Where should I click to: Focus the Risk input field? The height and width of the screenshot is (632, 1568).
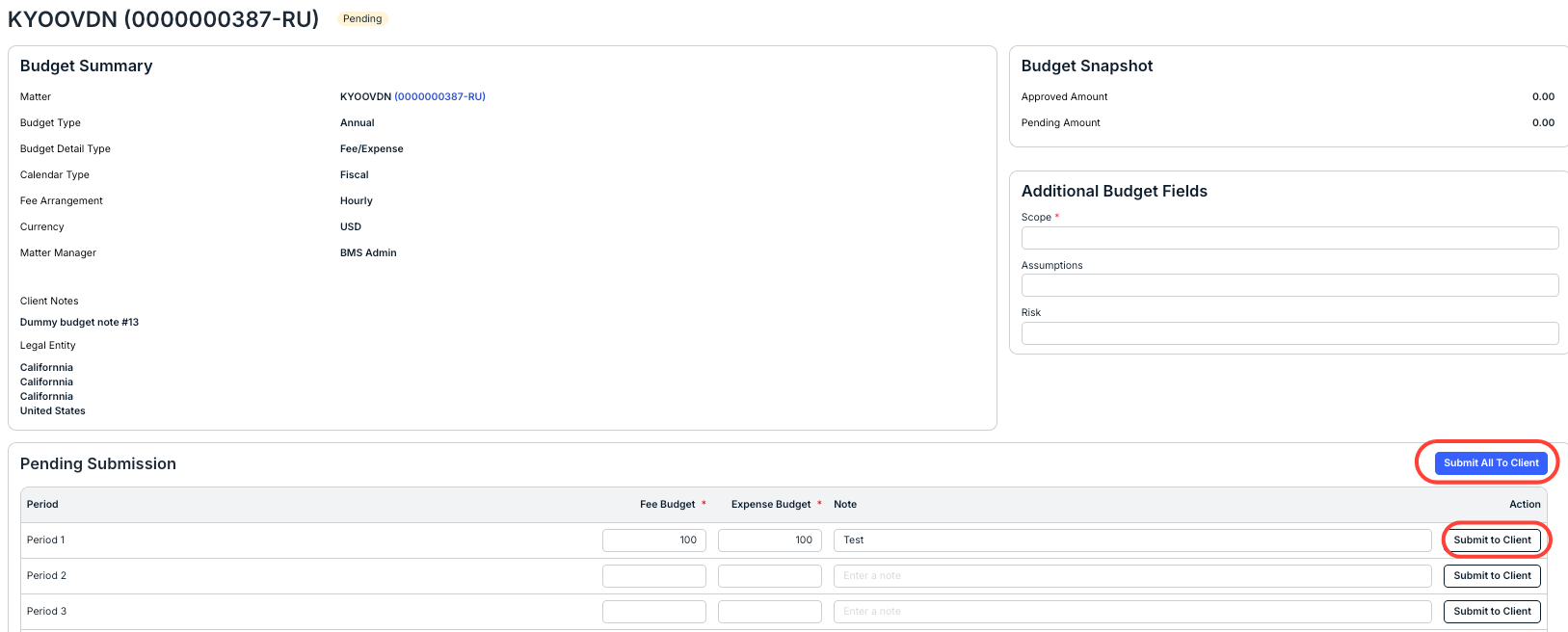coord(1289,333)
